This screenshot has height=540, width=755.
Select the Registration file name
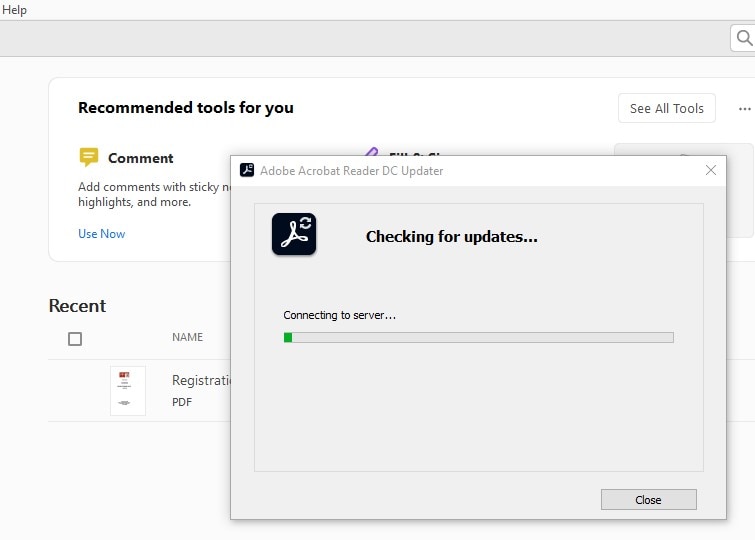pyautogui.click(x=201, y=380)
